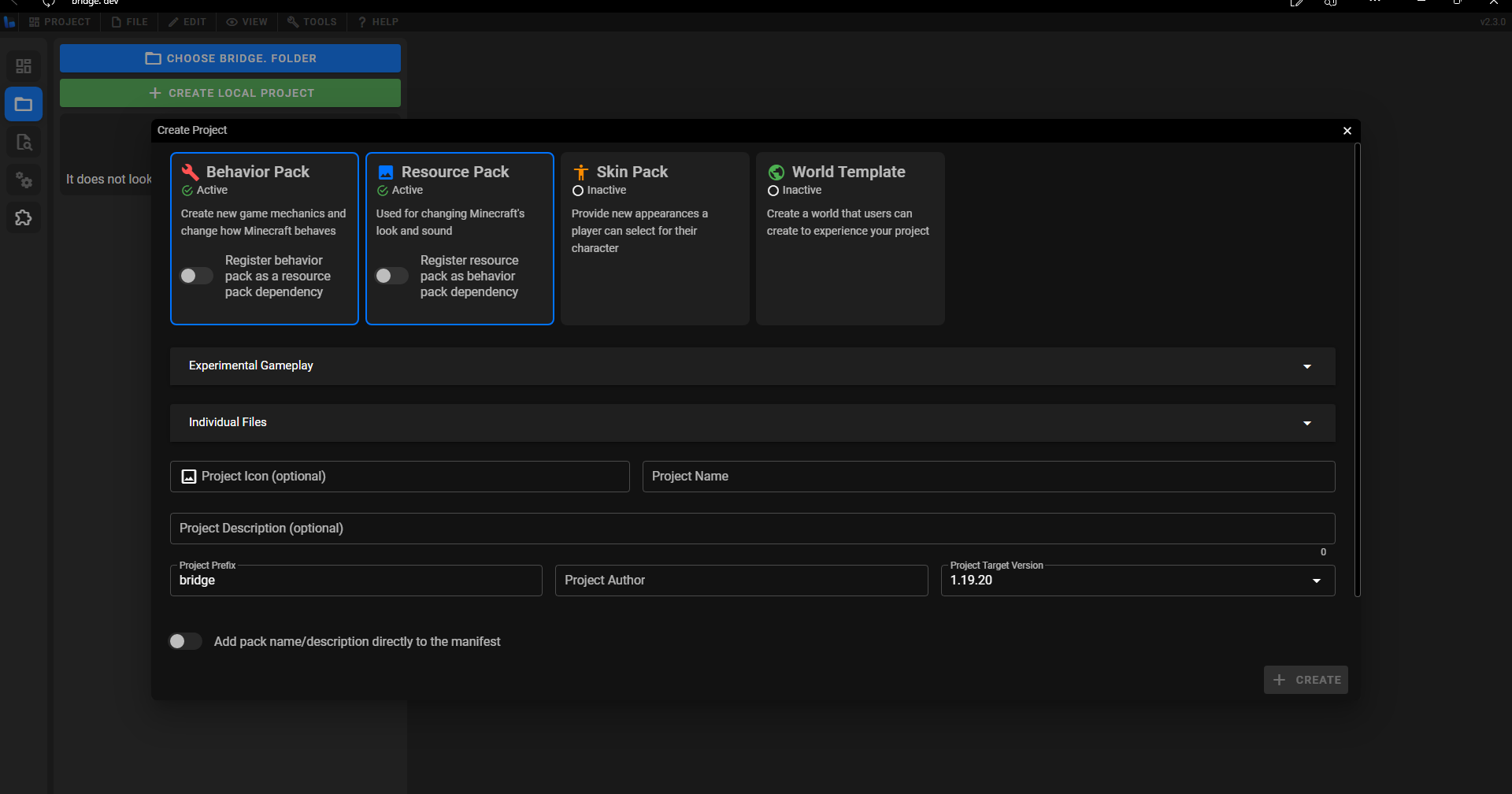Open the Project menu

coord(60,22)
